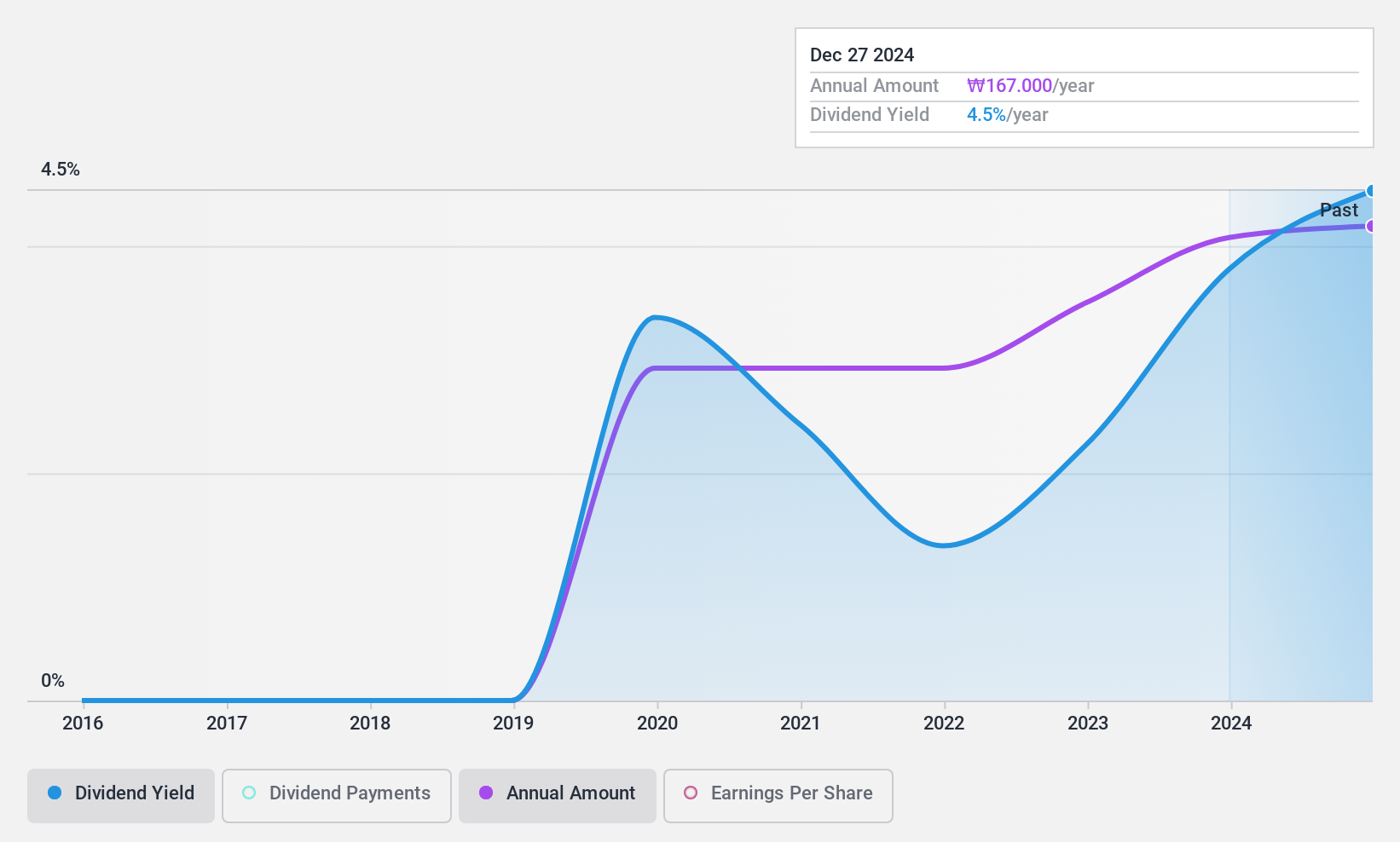Click the purple Annual Amount endpoint marker

(x=1371, y=226)
